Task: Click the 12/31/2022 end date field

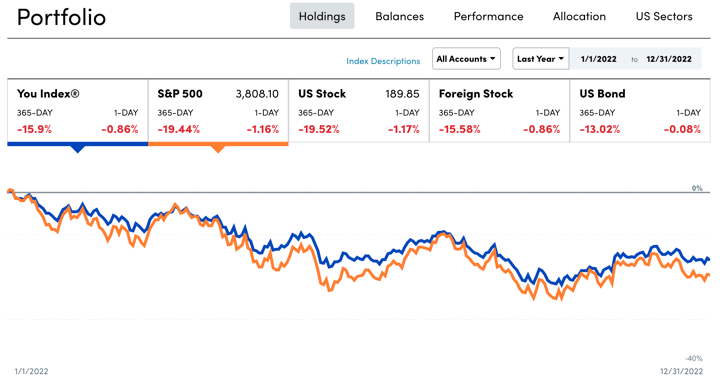Action: (x=669, y=59)
